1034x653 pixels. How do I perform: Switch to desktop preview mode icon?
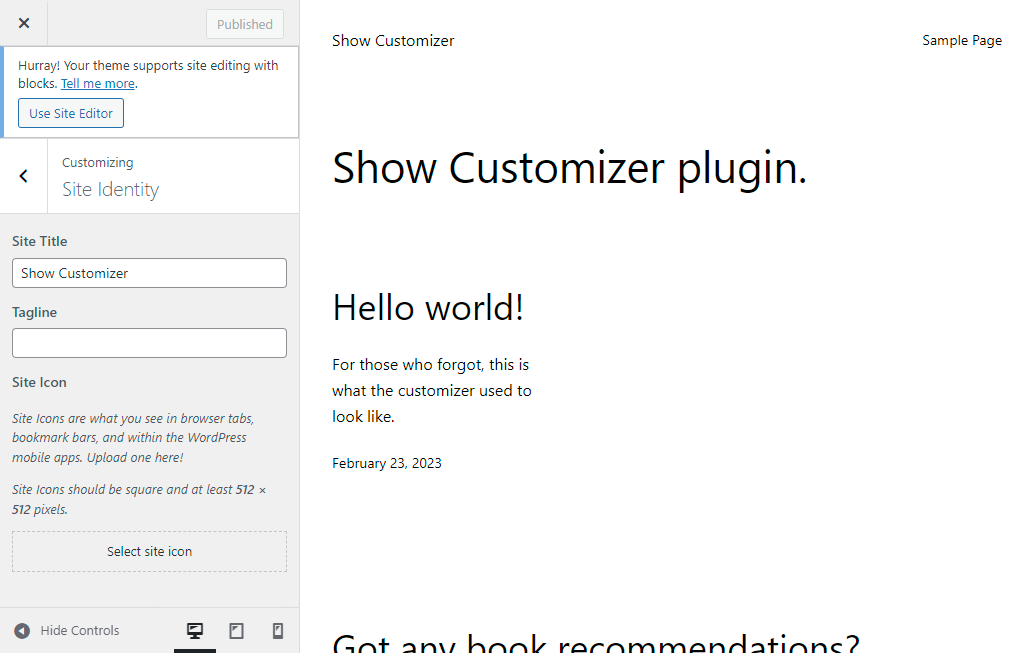(195, 631)
